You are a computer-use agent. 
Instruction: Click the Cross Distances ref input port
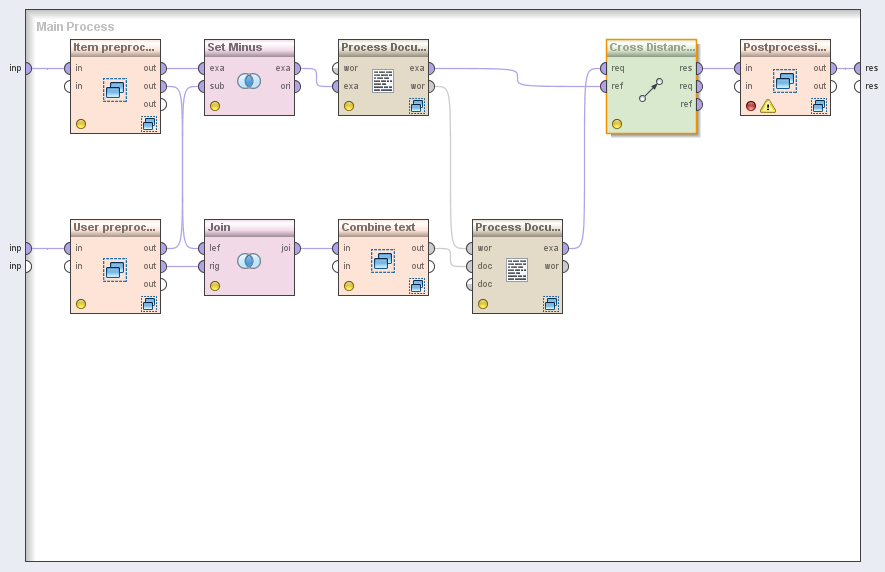pos(603,86)
